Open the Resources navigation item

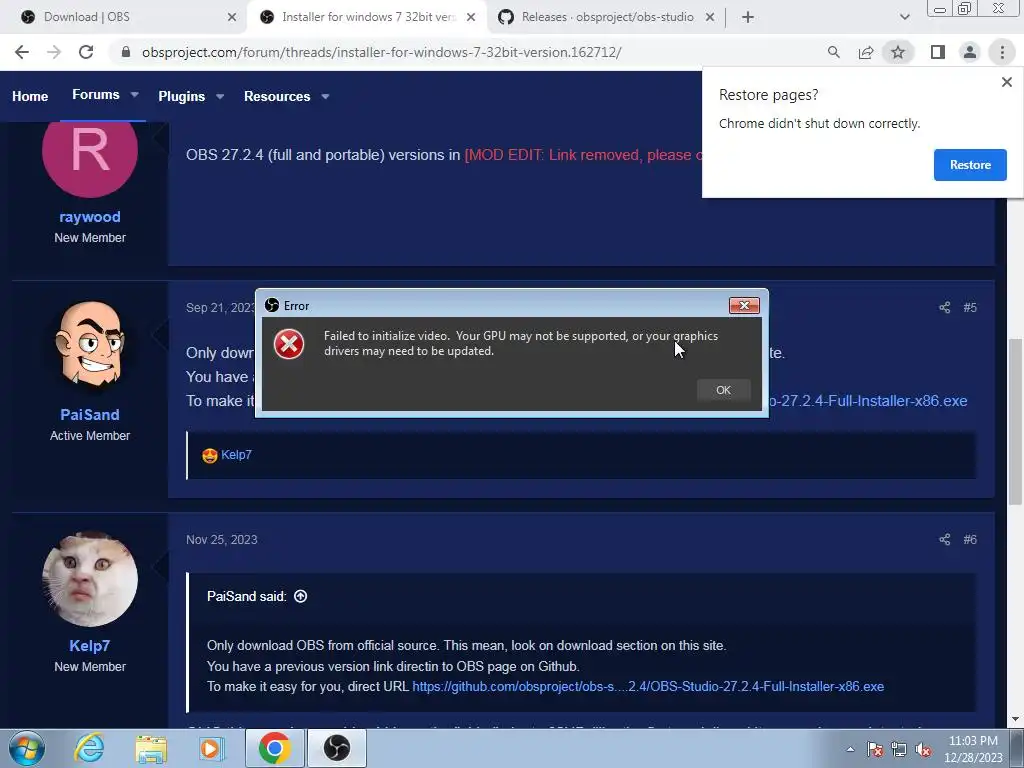pos(277,96)
